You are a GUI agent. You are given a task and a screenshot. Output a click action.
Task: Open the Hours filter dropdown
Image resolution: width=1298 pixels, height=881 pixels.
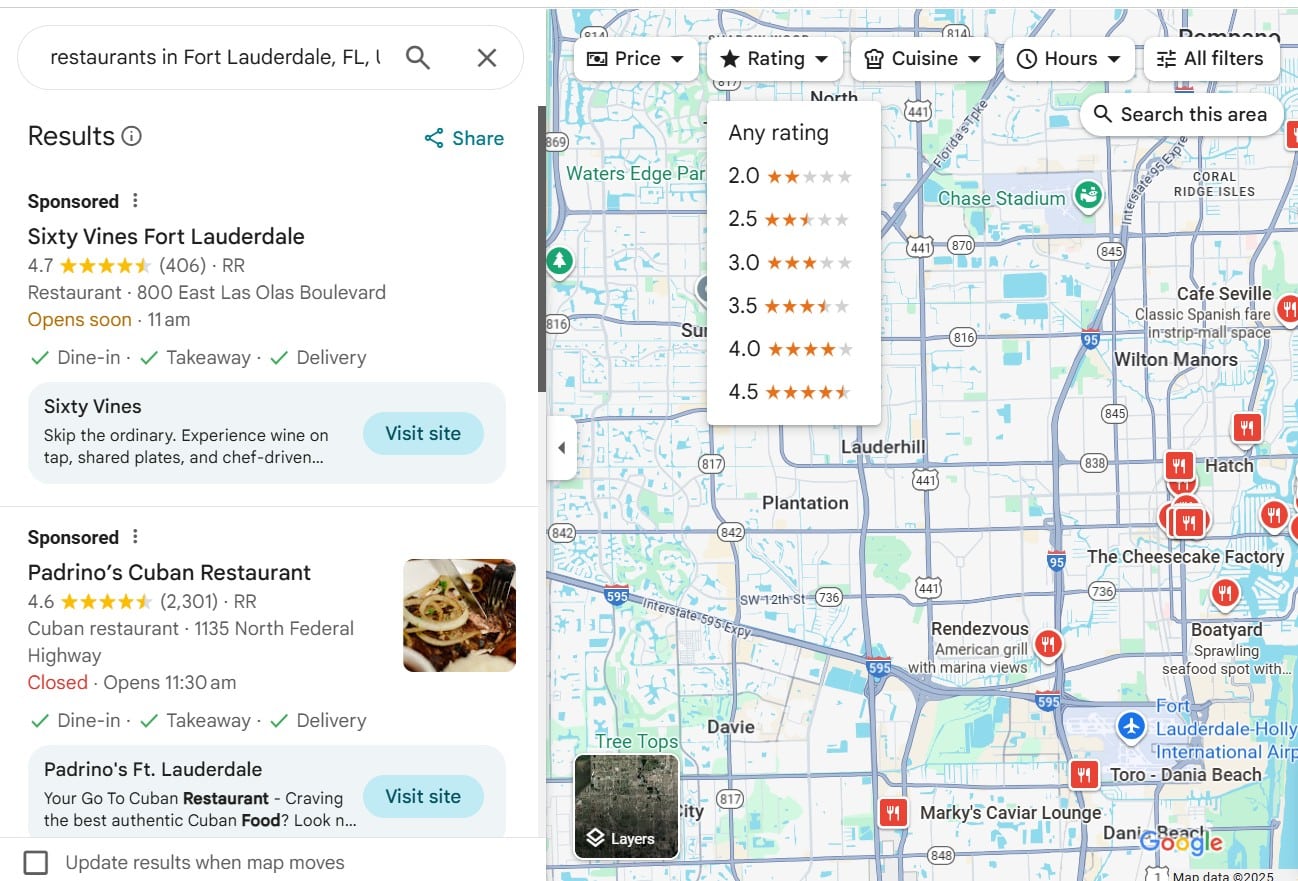pyautogui.click(x=1069, y=59)
